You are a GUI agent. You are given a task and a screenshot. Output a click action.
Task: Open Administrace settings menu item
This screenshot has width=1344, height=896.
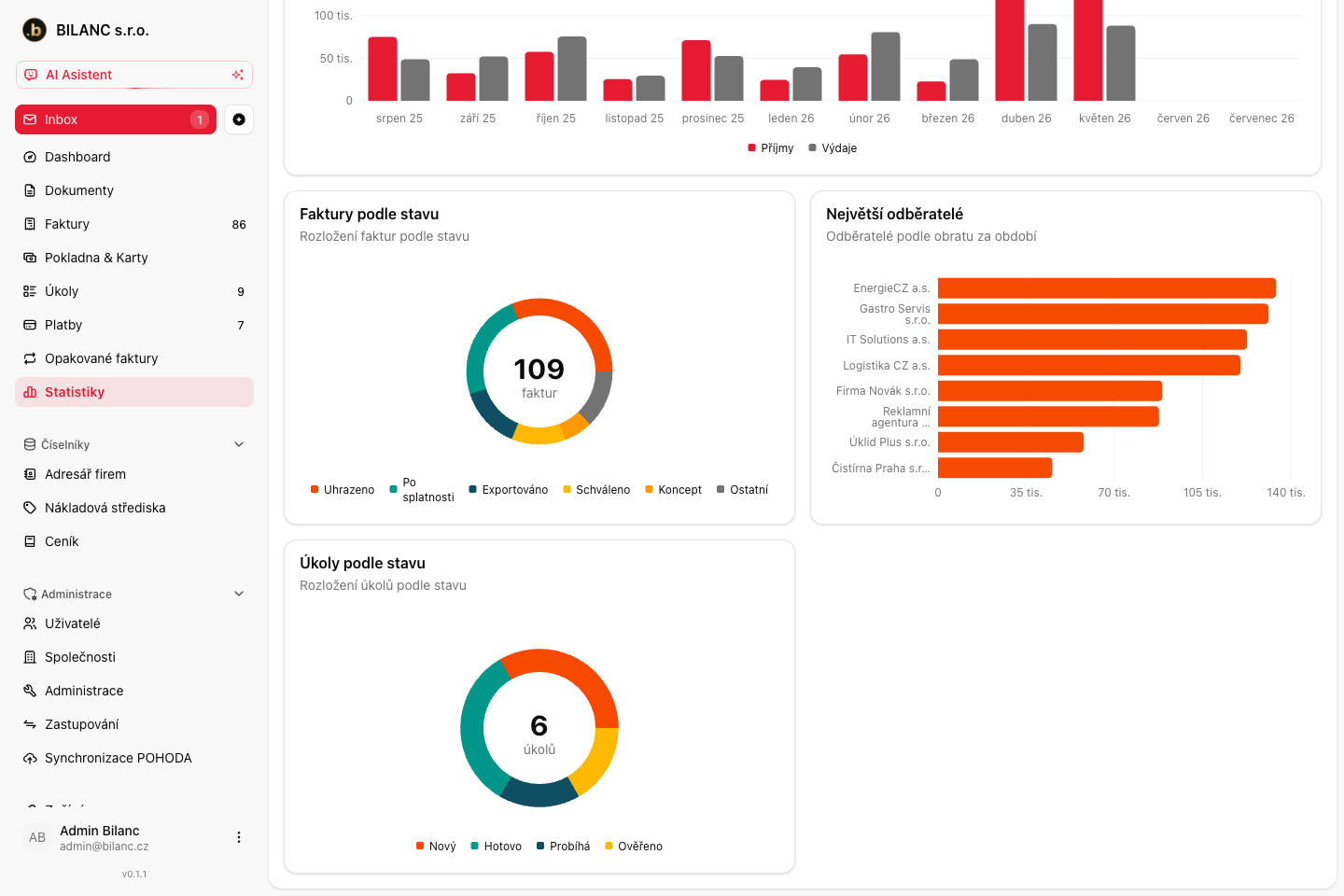pyautogui.click(x=134, y=691)
